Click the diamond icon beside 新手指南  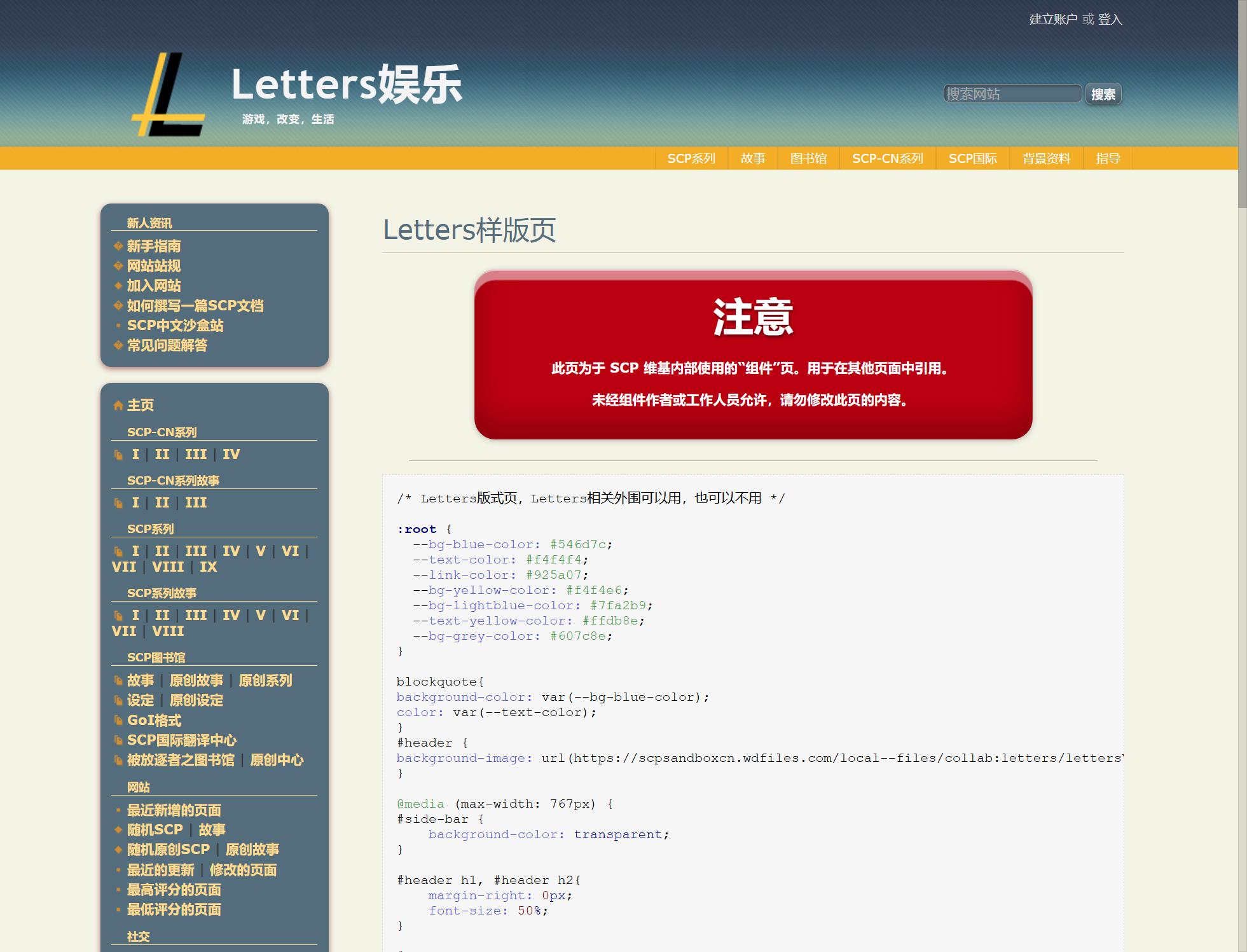[x=117, y=247]
